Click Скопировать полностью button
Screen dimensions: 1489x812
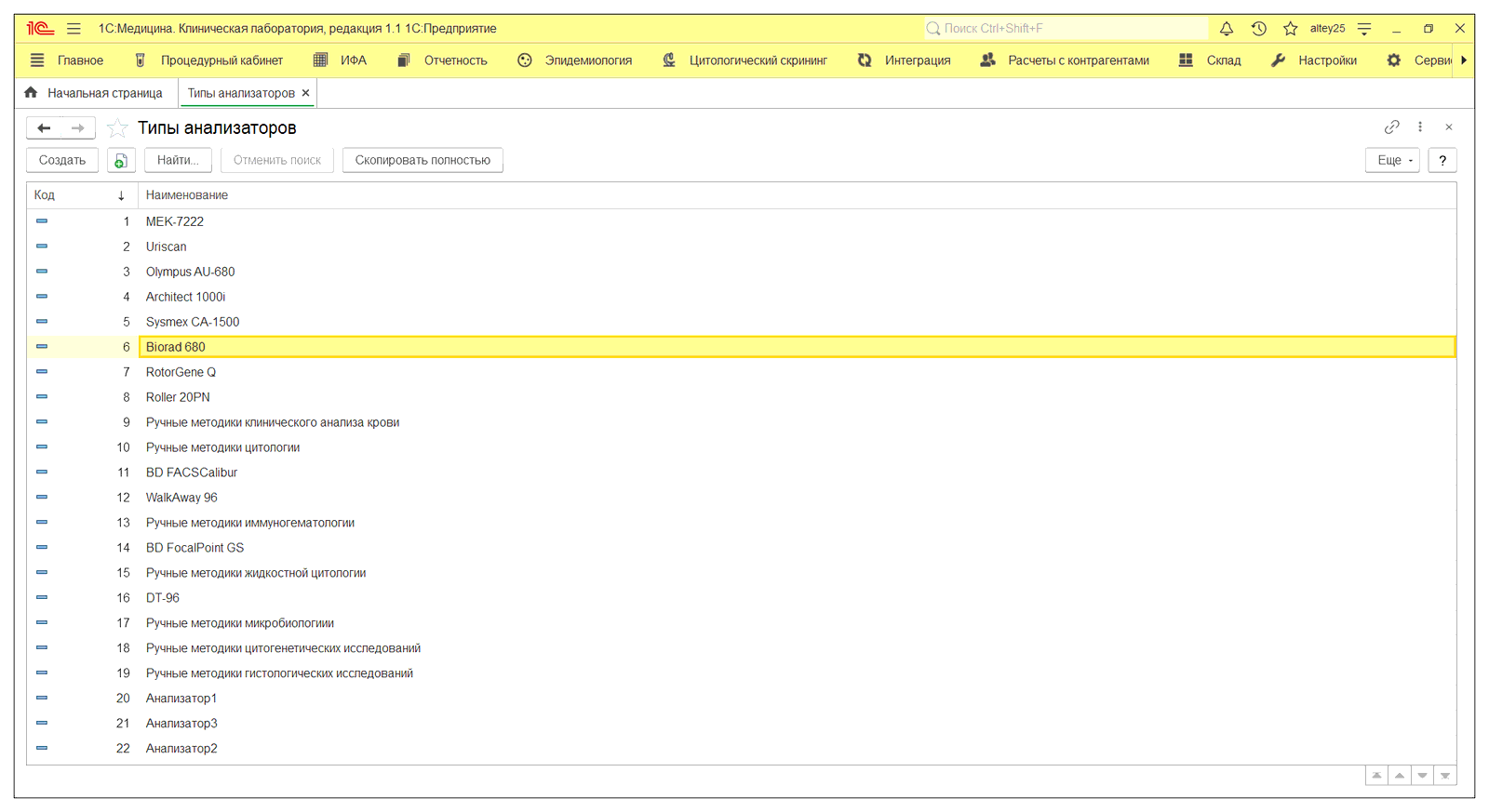click(423, 160)
